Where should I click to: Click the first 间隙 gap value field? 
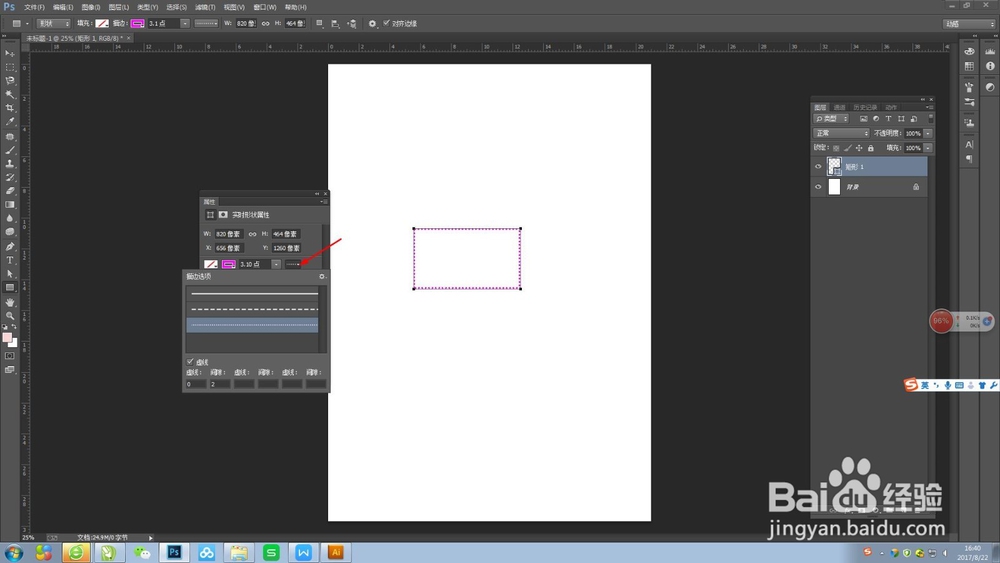pos(220,384)
